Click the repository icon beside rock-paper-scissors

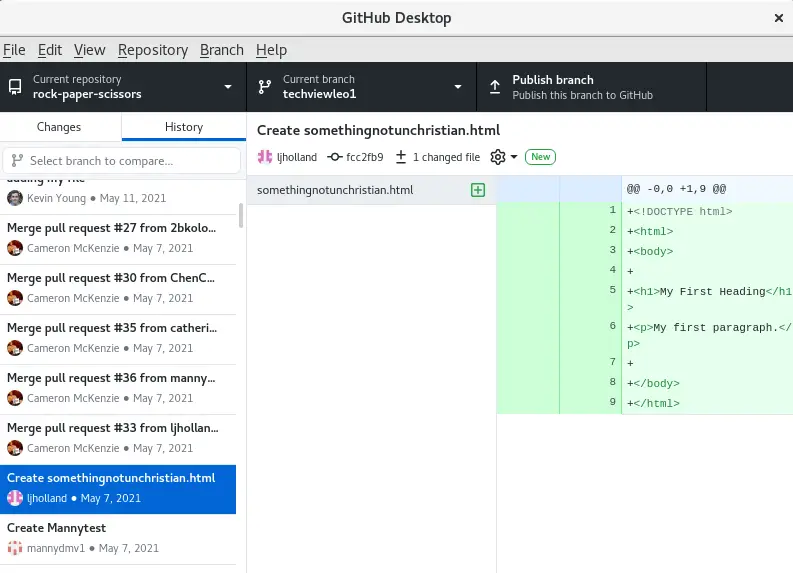[x=15, y=87]
